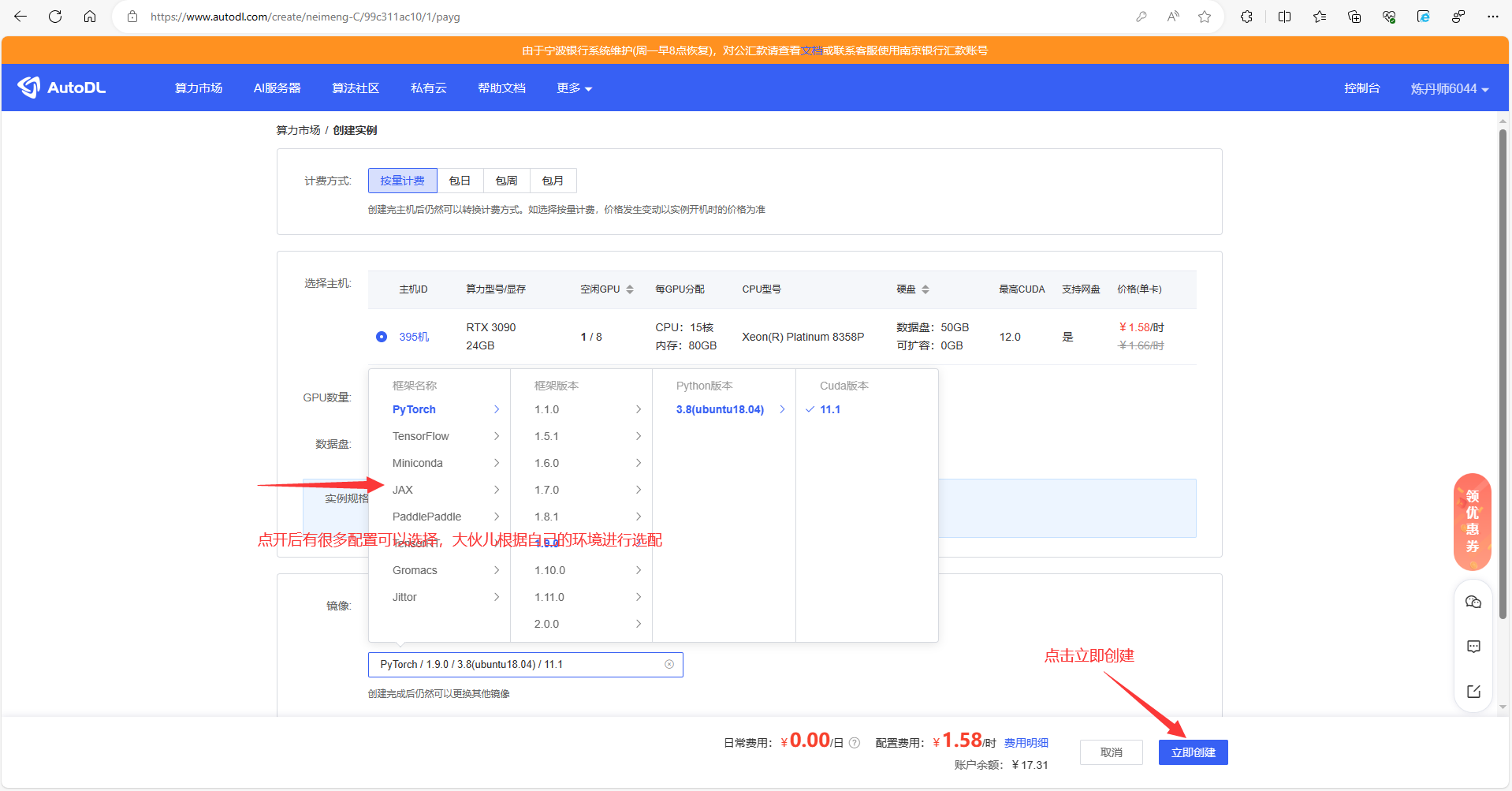Bookmark page with star icon

(x=1205, y=17)
